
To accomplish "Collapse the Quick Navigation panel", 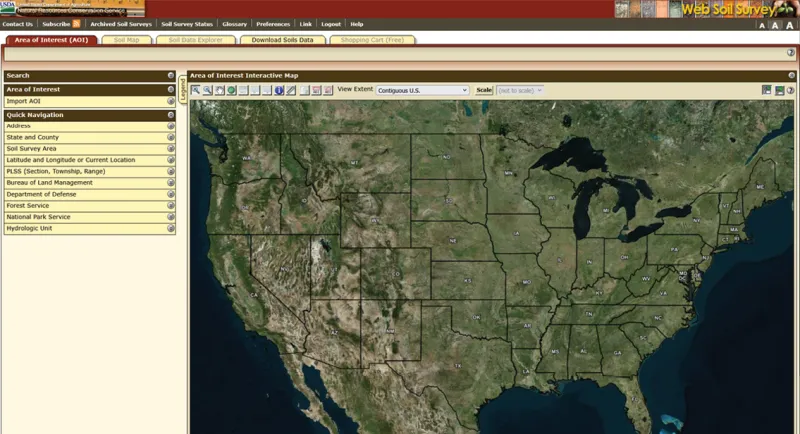I will 171,115.
